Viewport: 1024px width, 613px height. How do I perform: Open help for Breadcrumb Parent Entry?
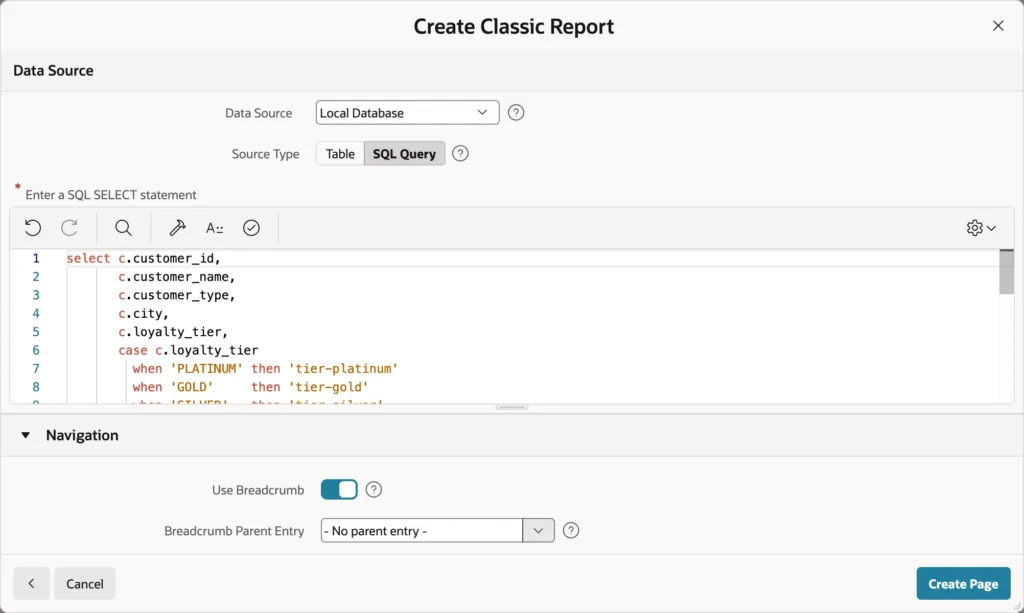[x=571, y=530]
